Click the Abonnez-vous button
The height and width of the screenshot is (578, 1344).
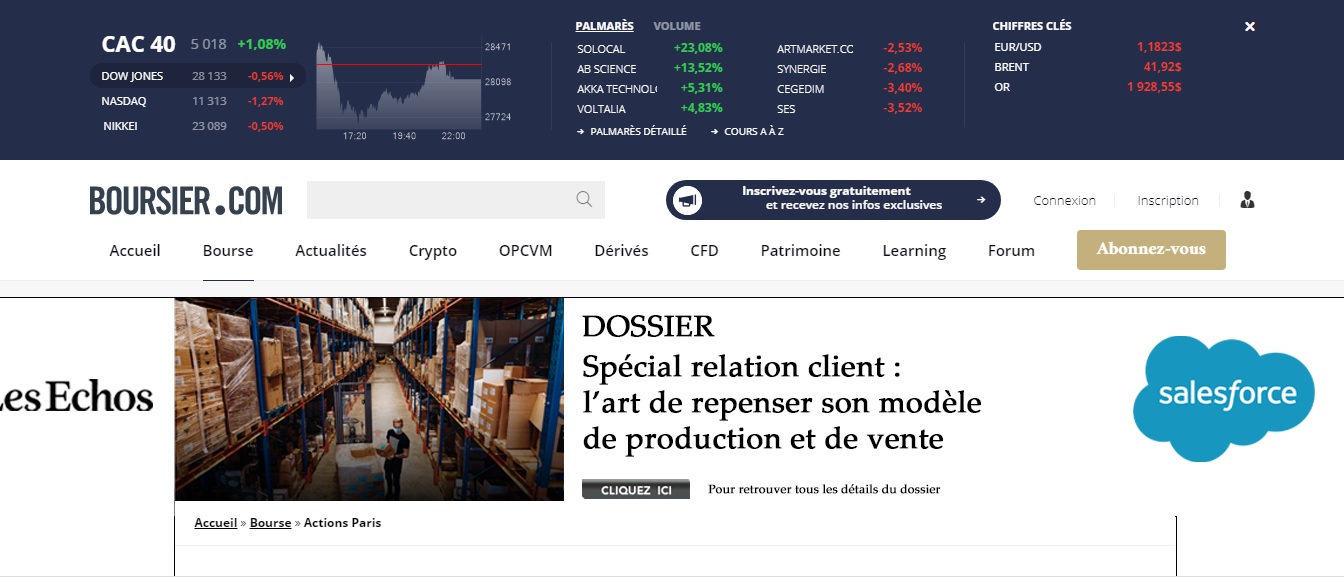pyautogui.click(x=1151, y=250)
